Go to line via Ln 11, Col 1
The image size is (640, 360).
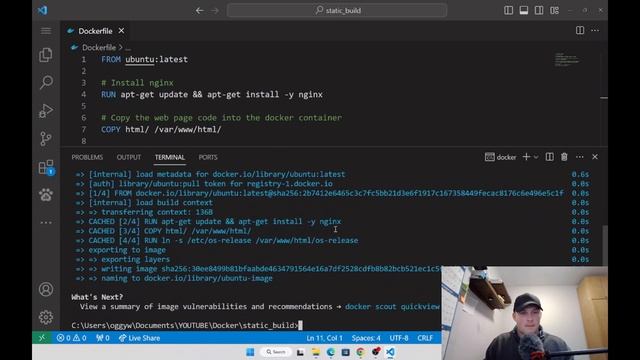(x=324, y=338)
